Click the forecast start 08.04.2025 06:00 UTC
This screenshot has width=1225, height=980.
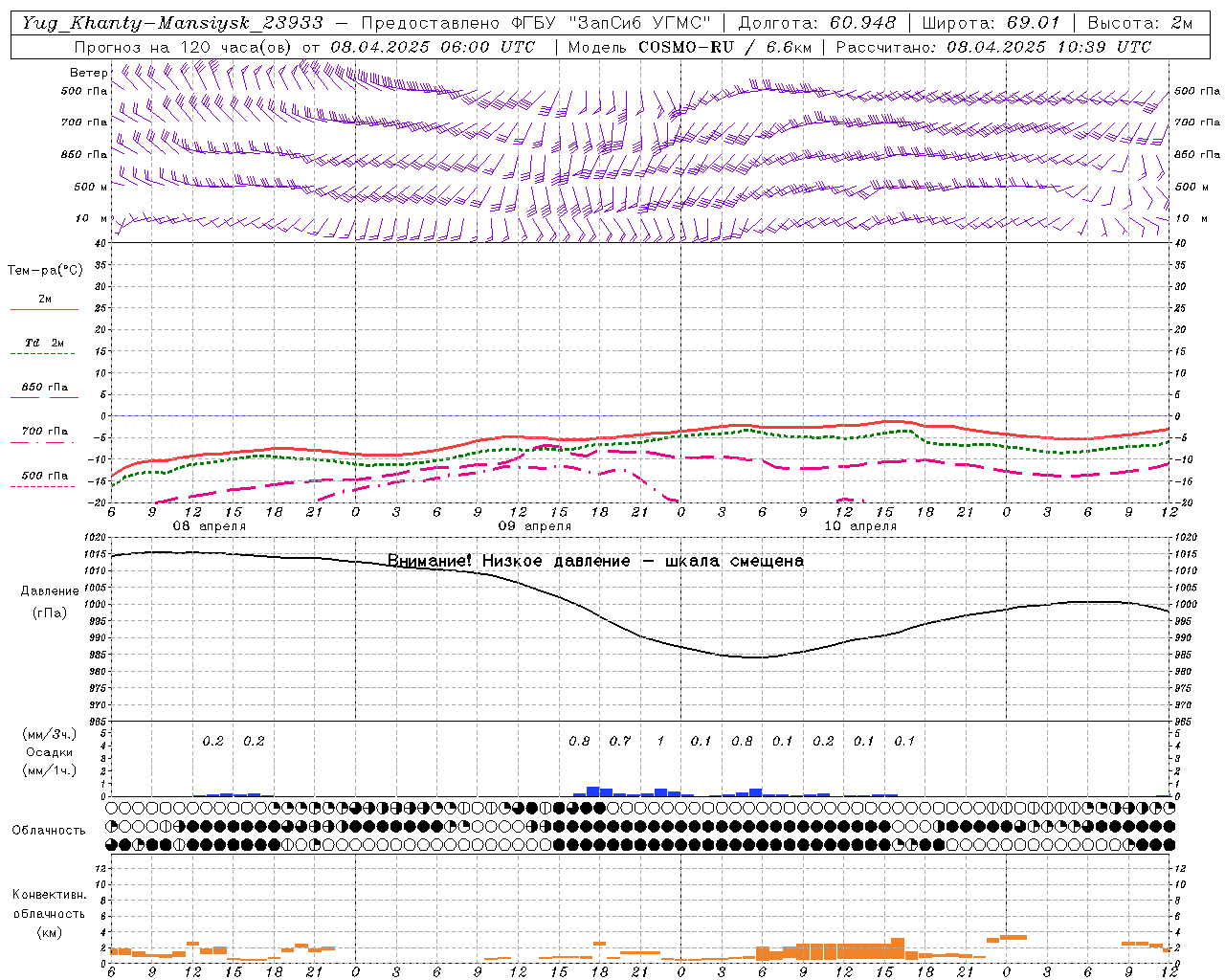coord(433,47)
